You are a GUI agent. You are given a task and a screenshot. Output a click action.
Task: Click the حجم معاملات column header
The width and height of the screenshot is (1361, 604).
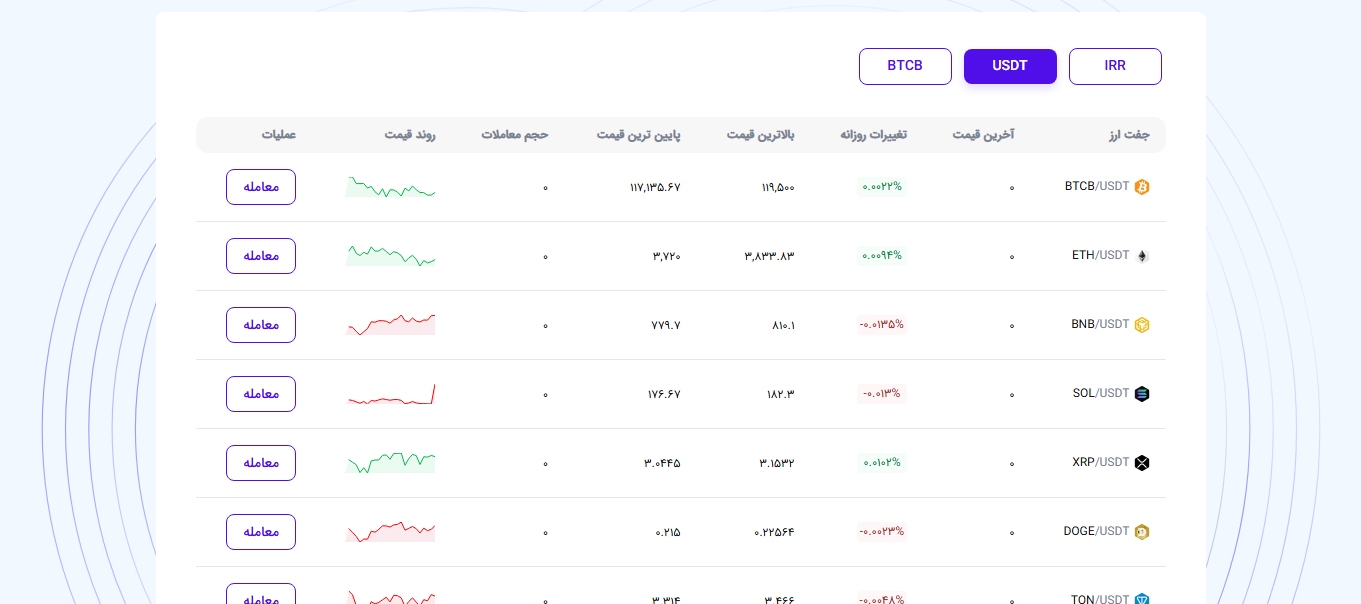point(515,135)
